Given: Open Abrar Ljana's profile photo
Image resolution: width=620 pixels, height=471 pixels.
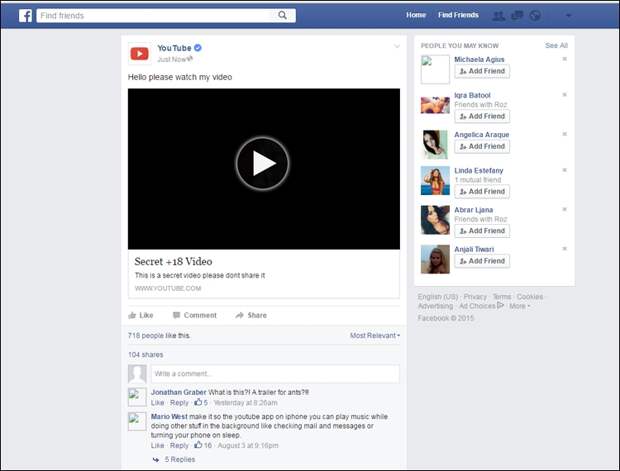Looking at the screenshot, I should [435, 220].
